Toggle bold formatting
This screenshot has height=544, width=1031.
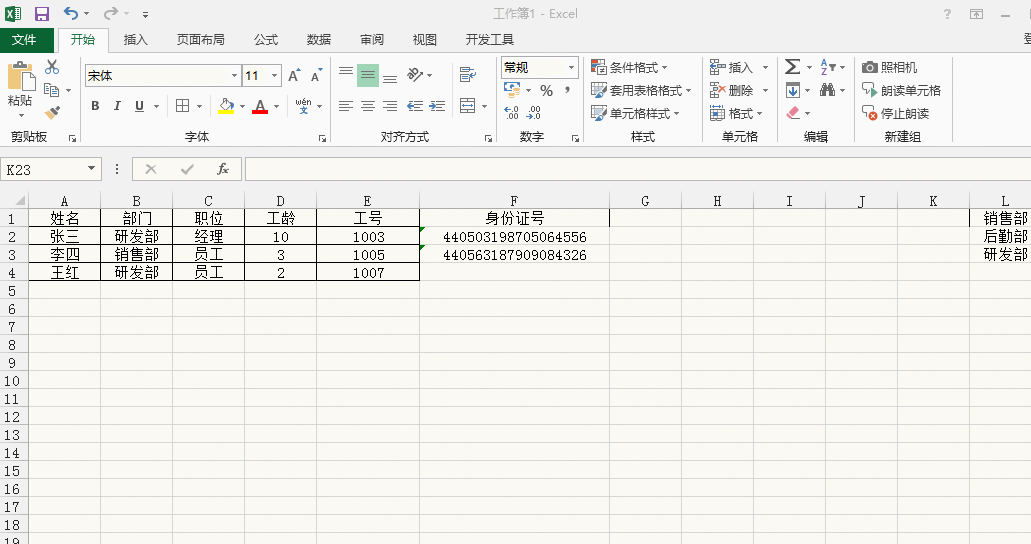(x=95, y=106)
